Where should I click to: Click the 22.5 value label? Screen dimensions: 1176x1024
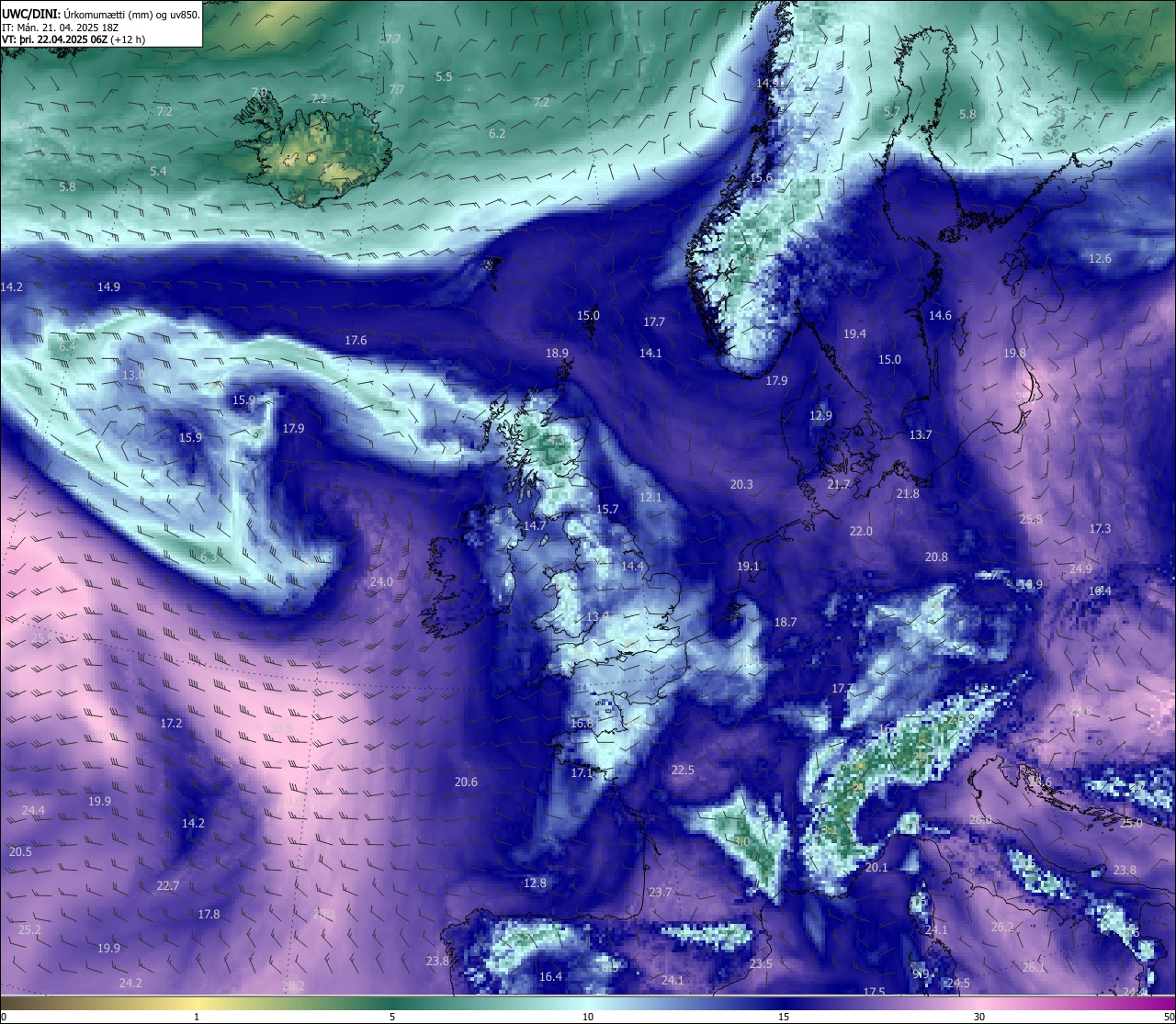coord(683,771)
